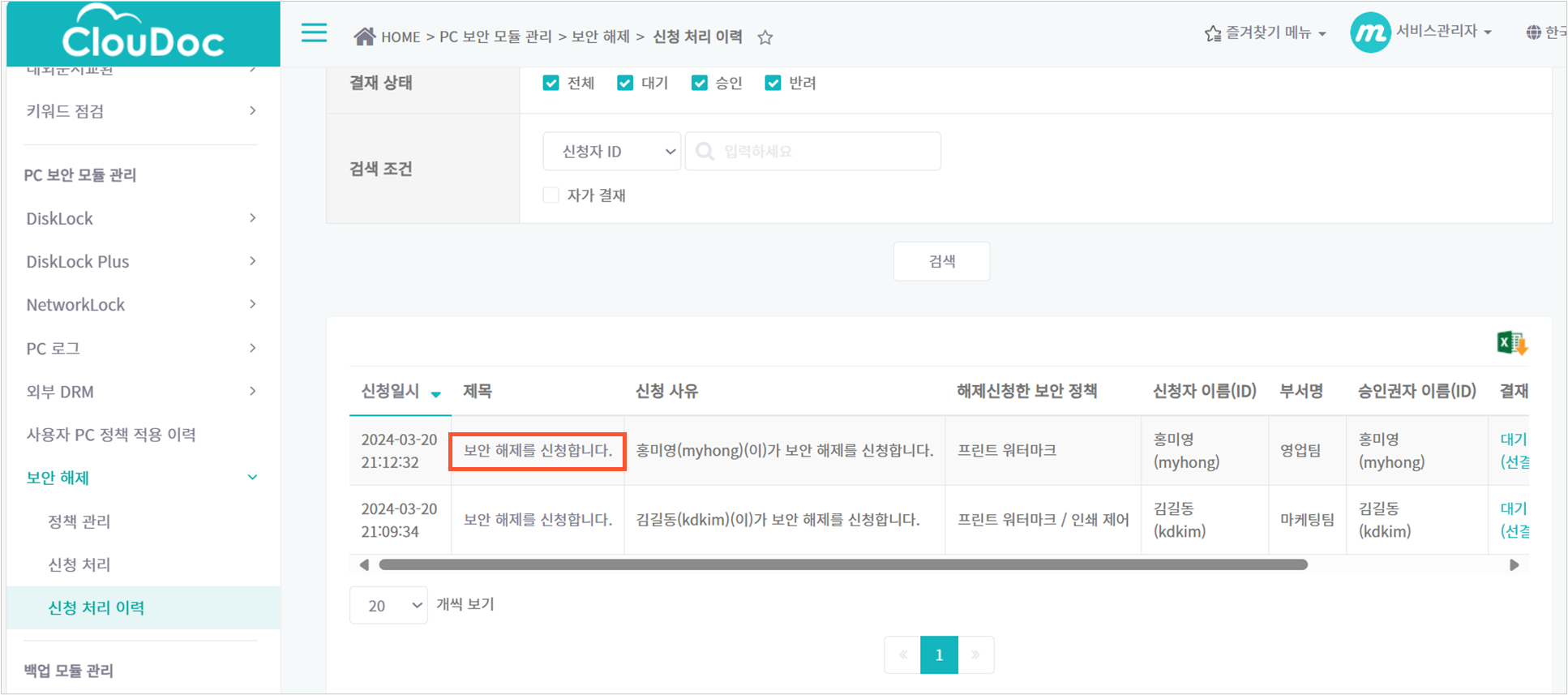Expand the DiskLock menu
This screenshot has height=695, width=1568.
coord(141,218)
